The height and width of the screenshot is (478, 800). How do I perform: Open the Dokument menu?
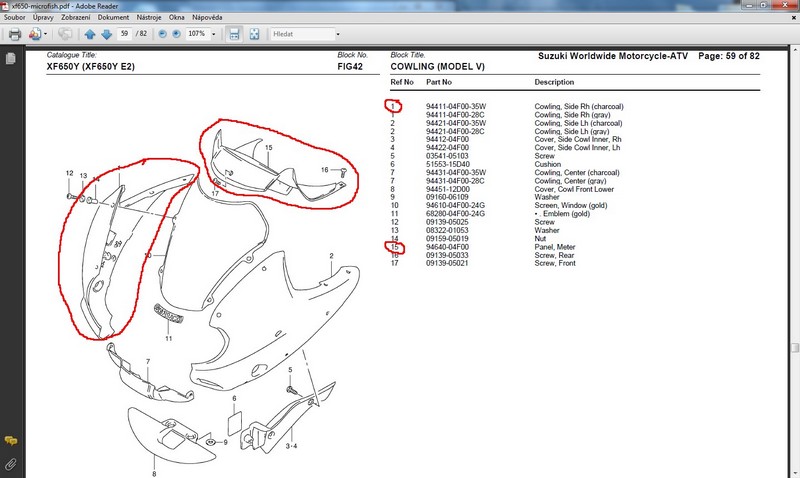tap(113, 17)
